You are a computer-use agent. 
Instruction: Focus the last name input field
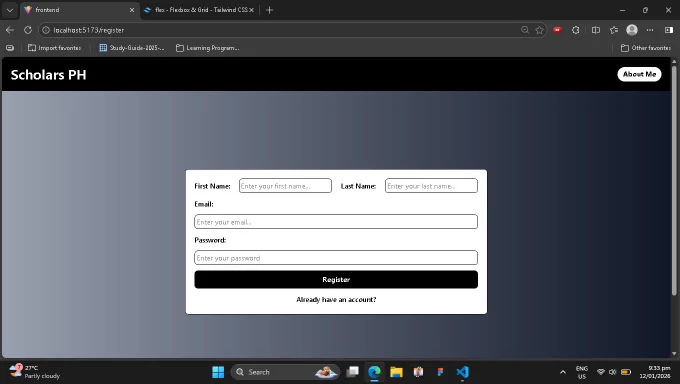tap(431, 186)
